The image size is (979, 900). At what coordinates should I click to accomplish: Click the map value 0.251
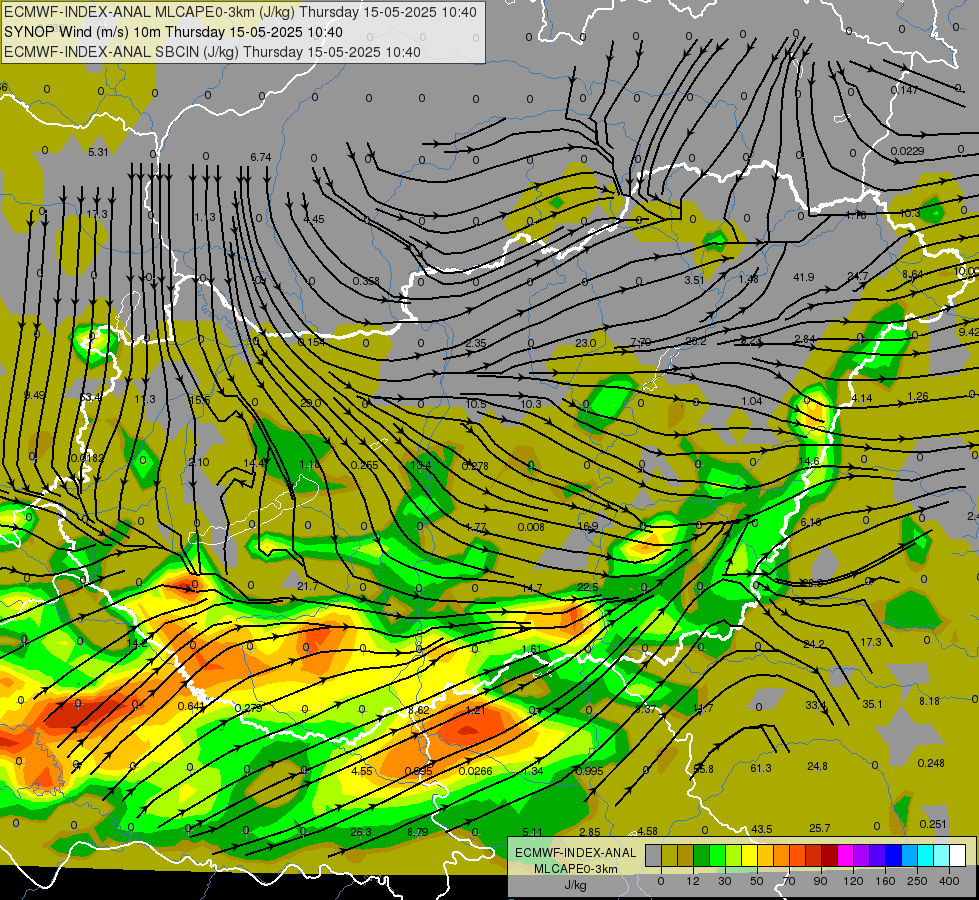[x=933, y=824]
